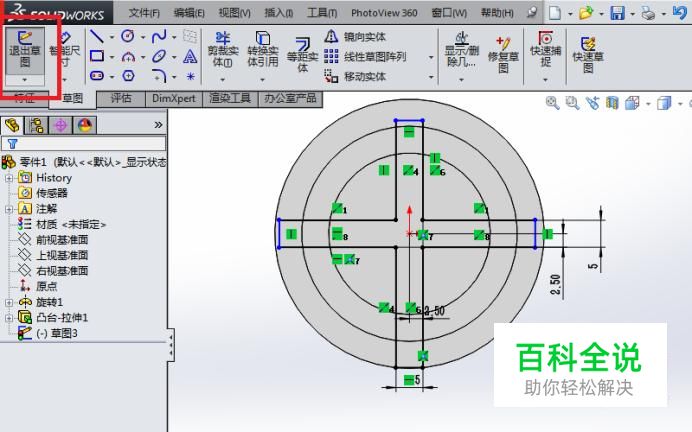Open the 编辑(E) menu
692x432 pixels.
click(189, 13)
